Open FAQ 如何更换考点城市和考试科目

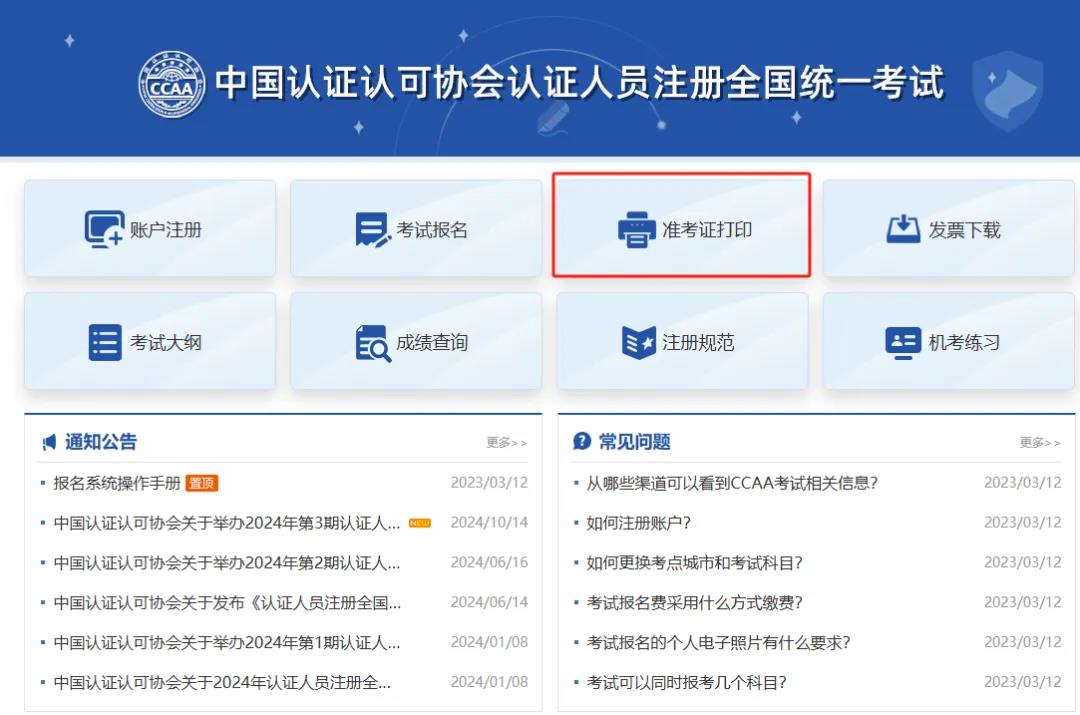pos(694,563)
